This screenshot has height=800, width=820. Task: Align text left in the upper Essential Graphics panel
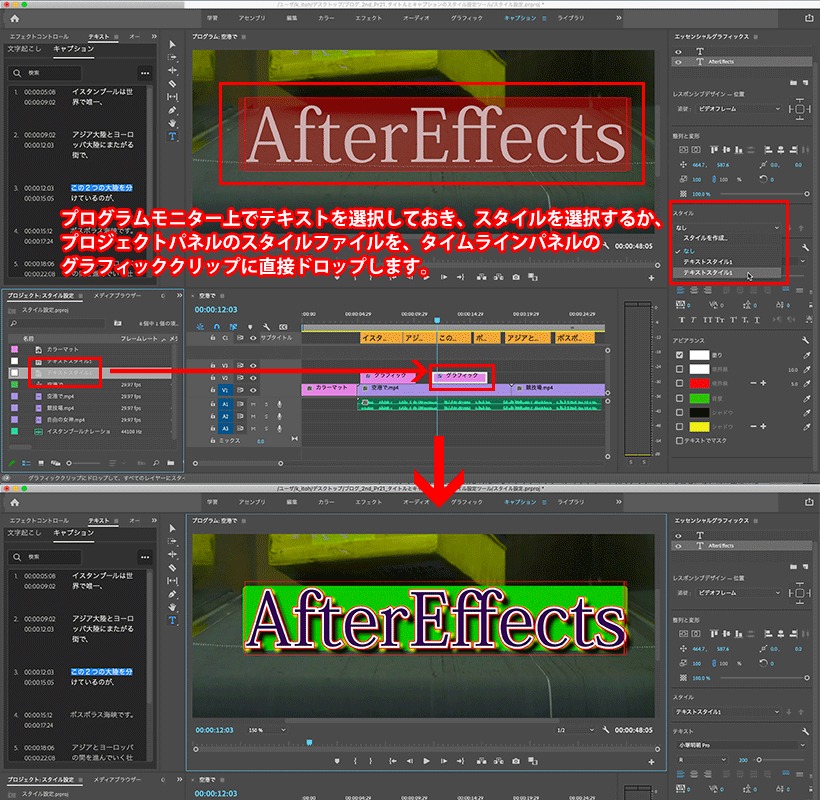[680, 290]
